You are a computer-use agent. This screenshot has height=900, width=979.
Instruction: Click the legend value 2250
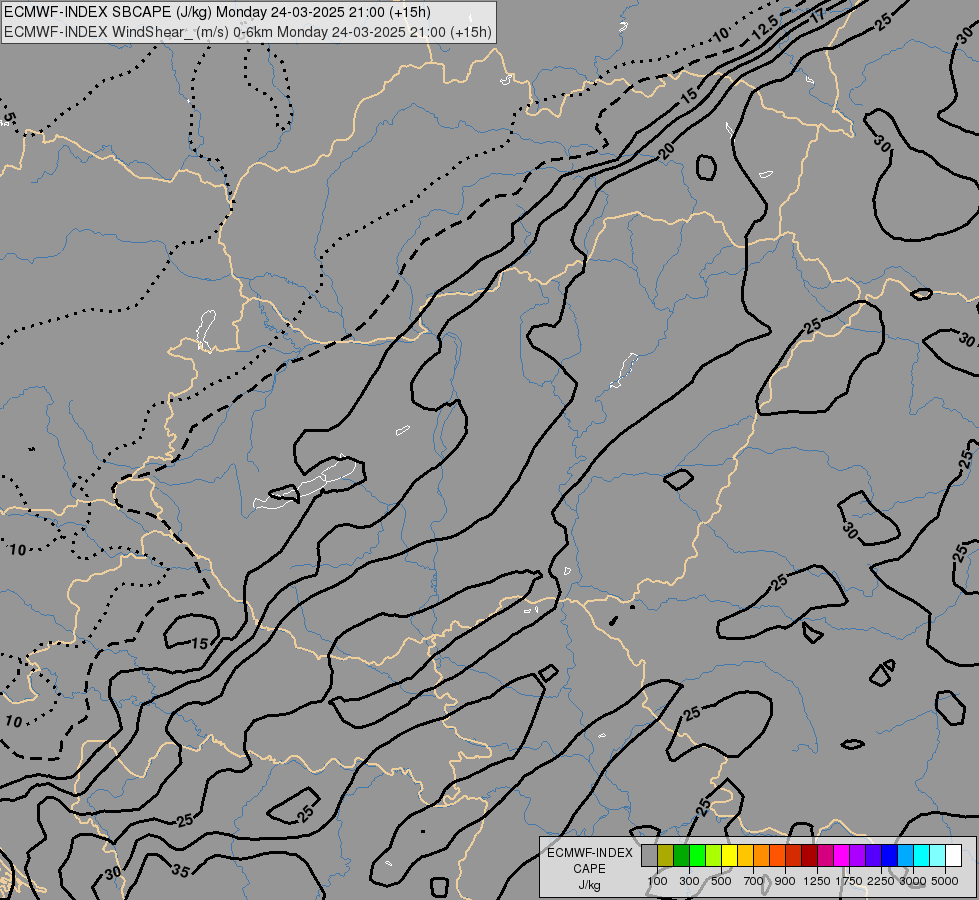click(881, 881)
